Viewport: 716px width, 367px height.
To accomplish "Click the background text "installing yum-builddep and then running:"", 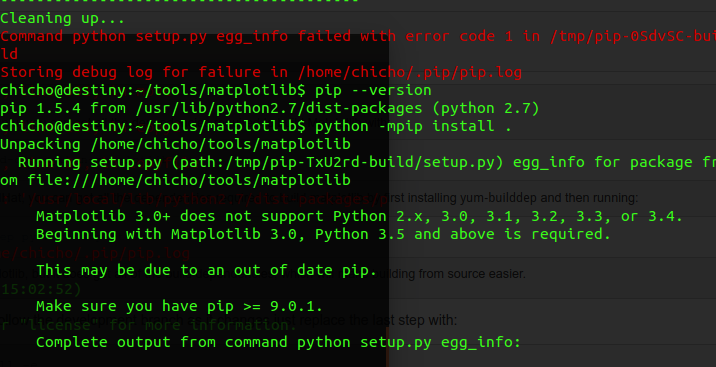I will 518,198.
